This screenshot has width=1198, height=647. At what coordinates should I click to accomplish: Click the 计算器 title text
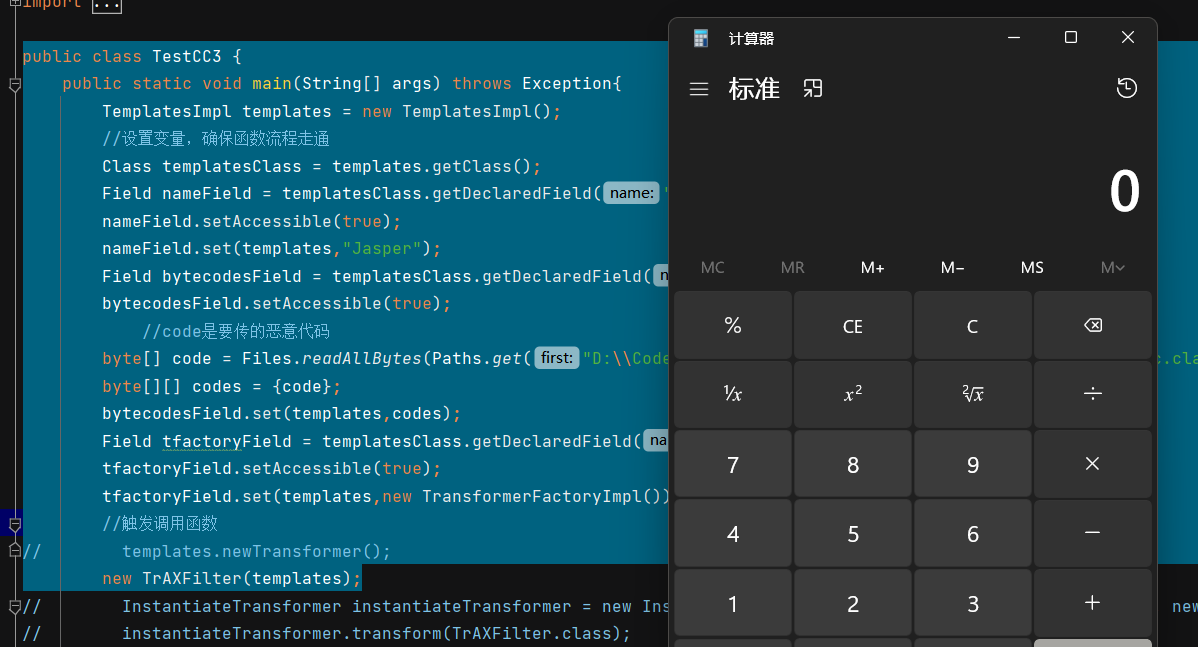pyautogui.click(x=751, y=39)
